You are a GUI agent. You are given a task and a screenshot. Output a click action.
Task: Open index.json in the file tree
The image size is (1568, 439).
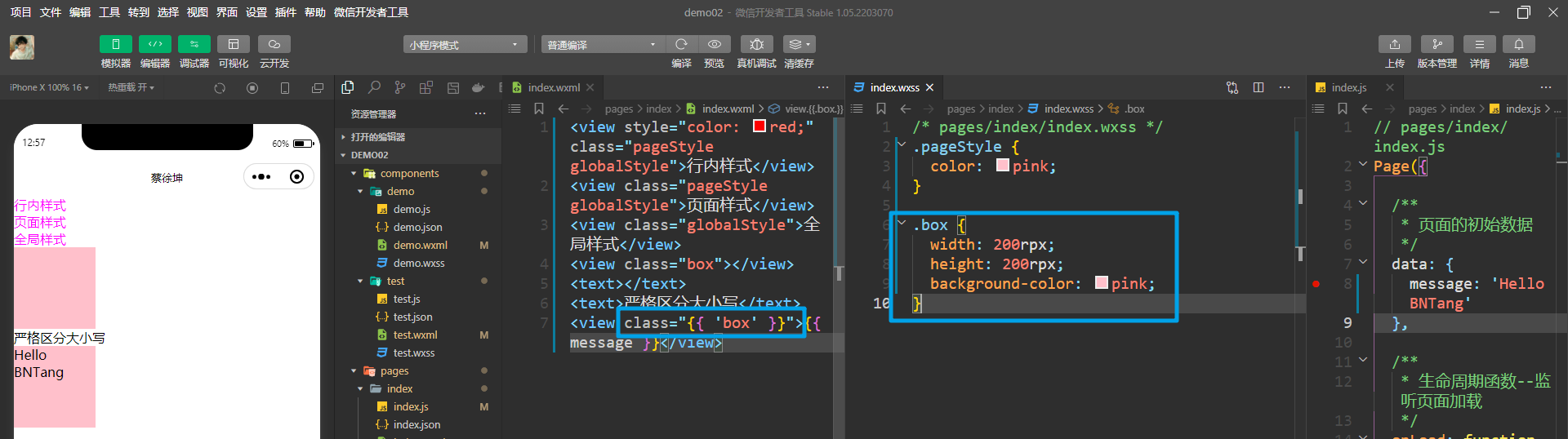coord(418,424)
